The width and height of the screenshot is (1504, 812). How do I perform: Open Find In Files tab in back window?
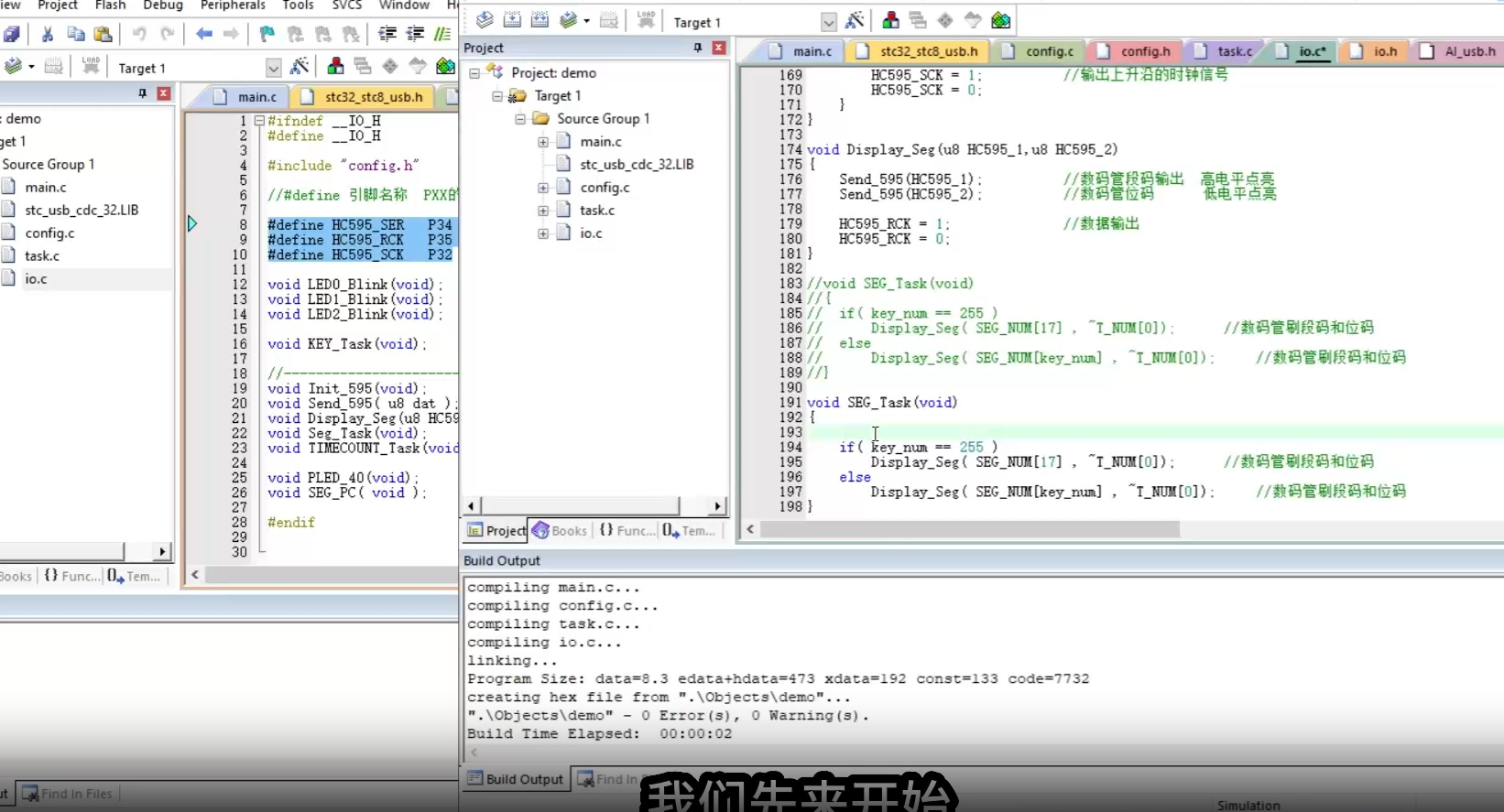tap(68, 794)
